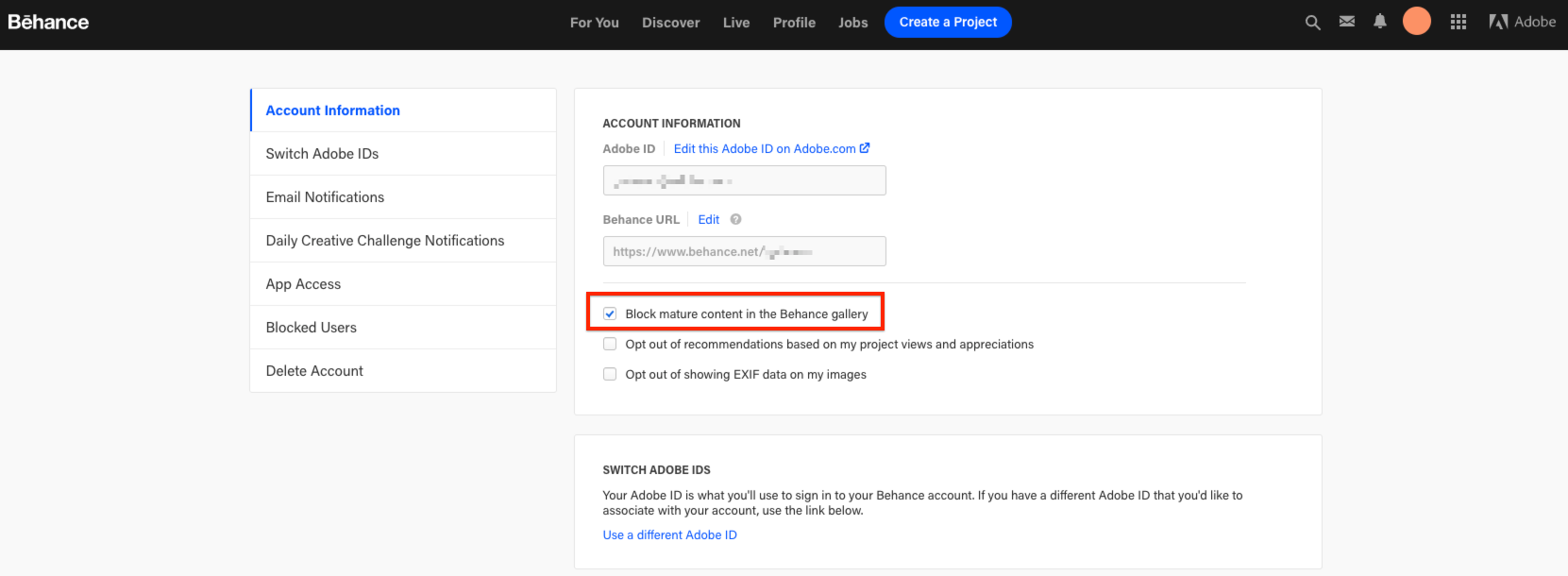Open the orange profile avatar menu
Image resolution: width=1568 pixels, height=576 pixels.
click(1417, 21)
